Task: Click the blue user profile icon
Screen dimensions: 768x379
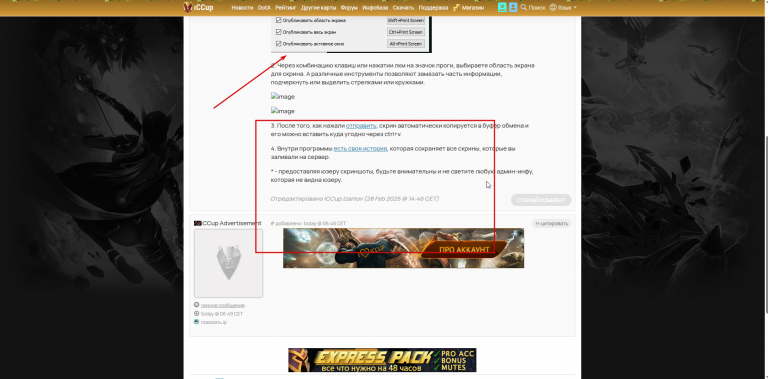Action: (x=513, y=7)
